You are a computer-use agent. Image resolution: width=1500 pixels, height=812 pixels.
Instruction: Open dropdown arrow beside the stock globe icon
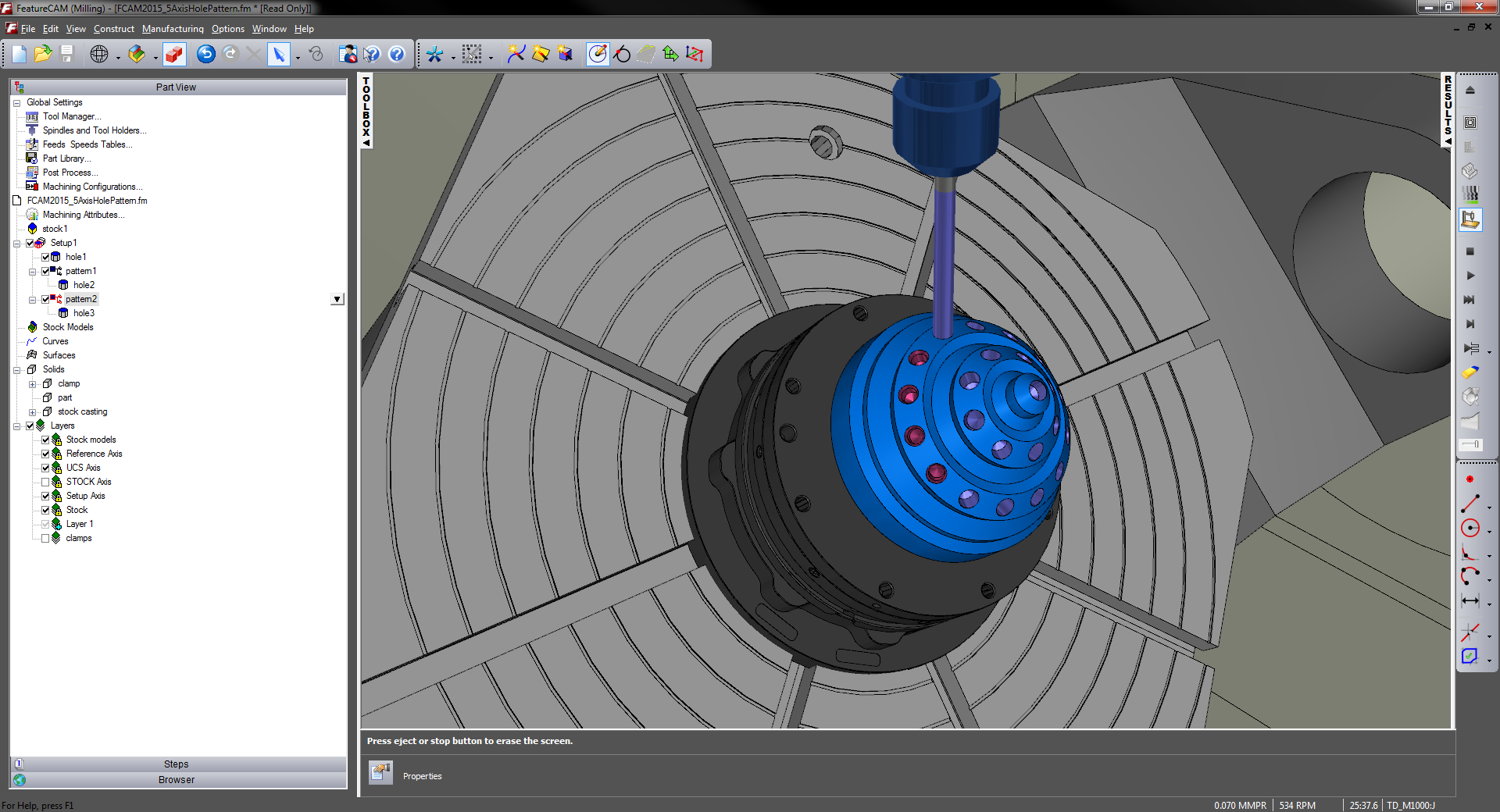coord(118,57)
